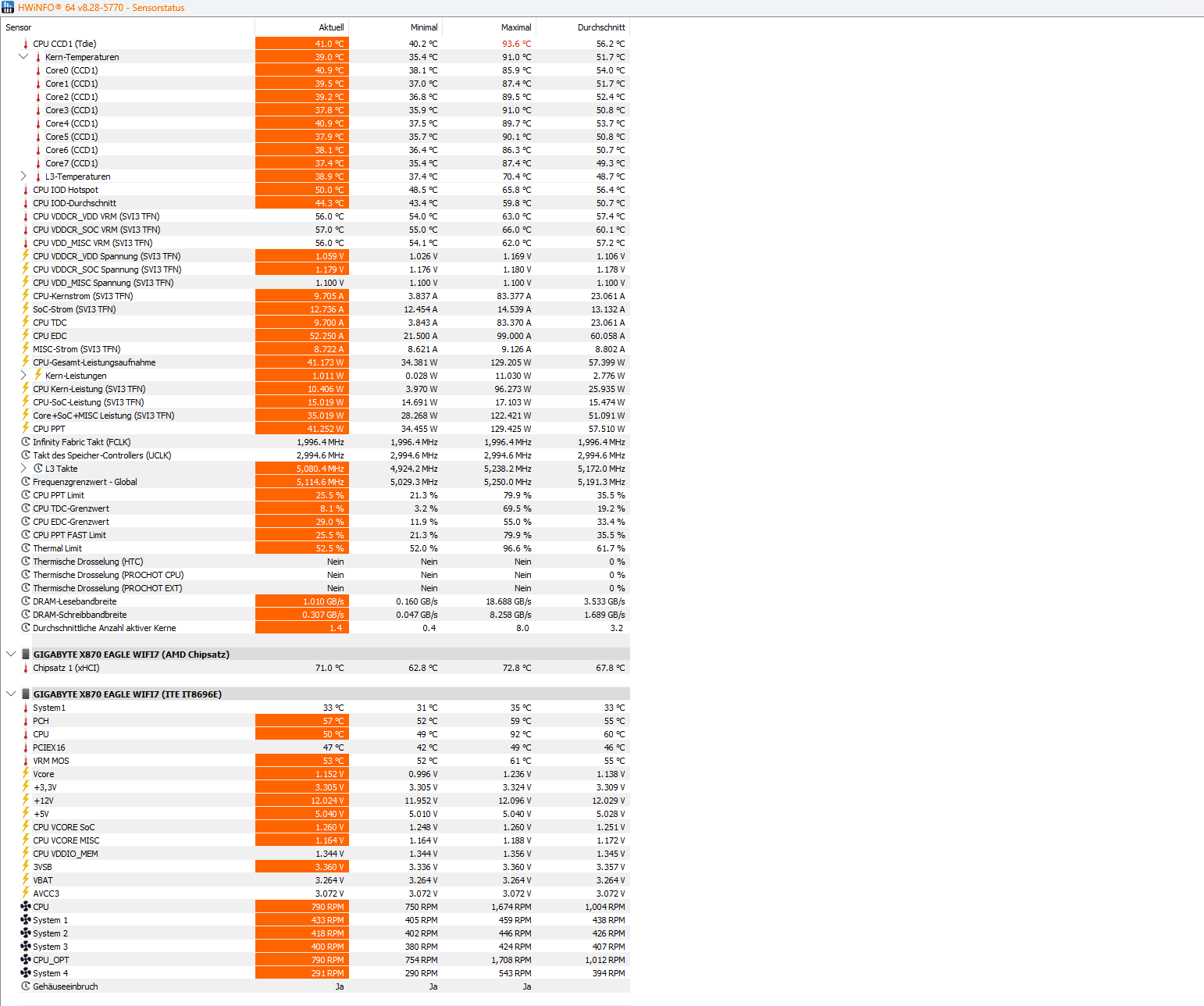
Task: Collapse the GIGABYTE X870 ITE IT8696E group
Action: click(x=11, y=694)
